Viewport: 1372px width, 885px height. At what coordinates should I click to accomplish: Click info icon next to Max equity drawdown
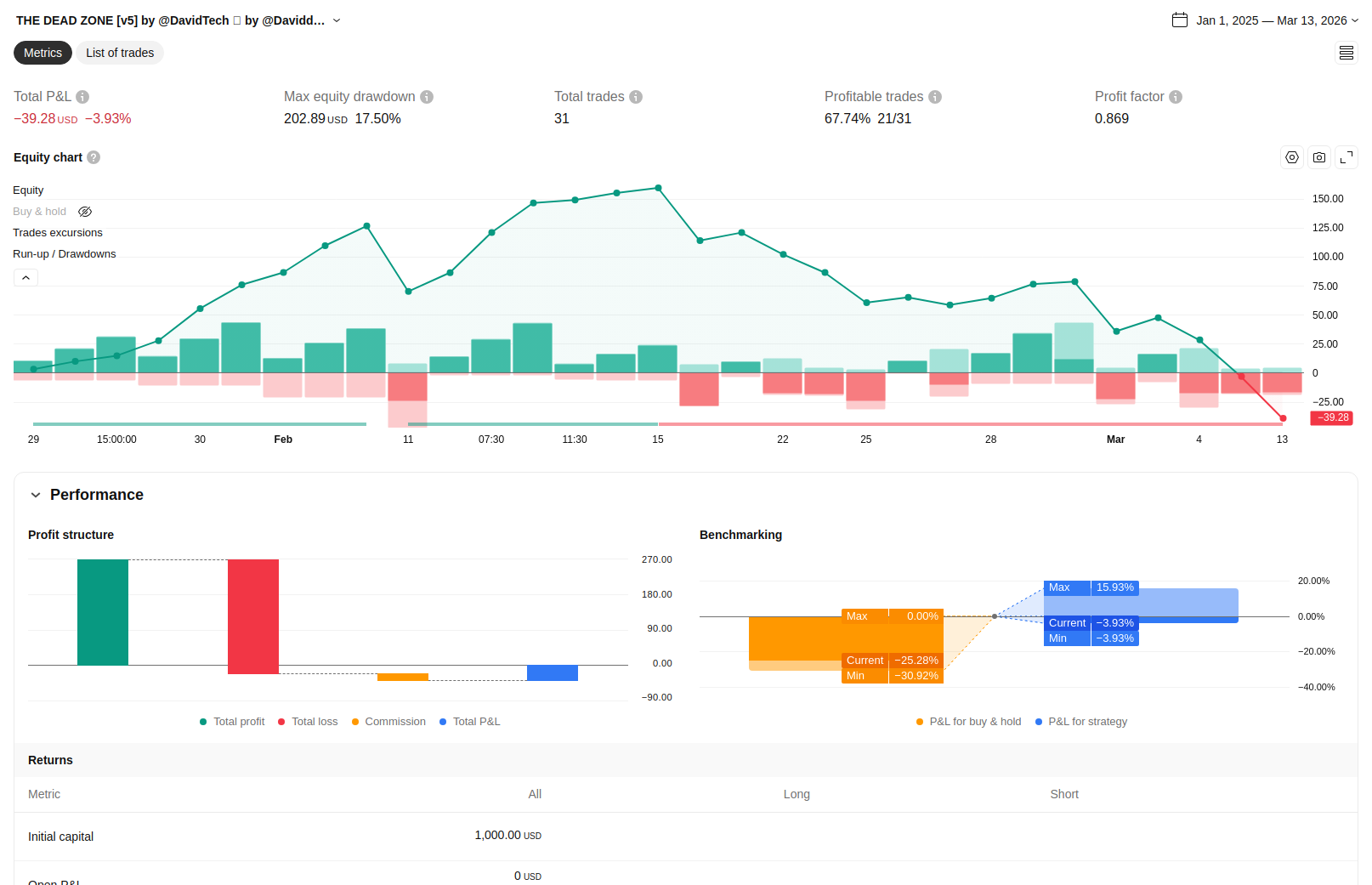coord(427,97)
